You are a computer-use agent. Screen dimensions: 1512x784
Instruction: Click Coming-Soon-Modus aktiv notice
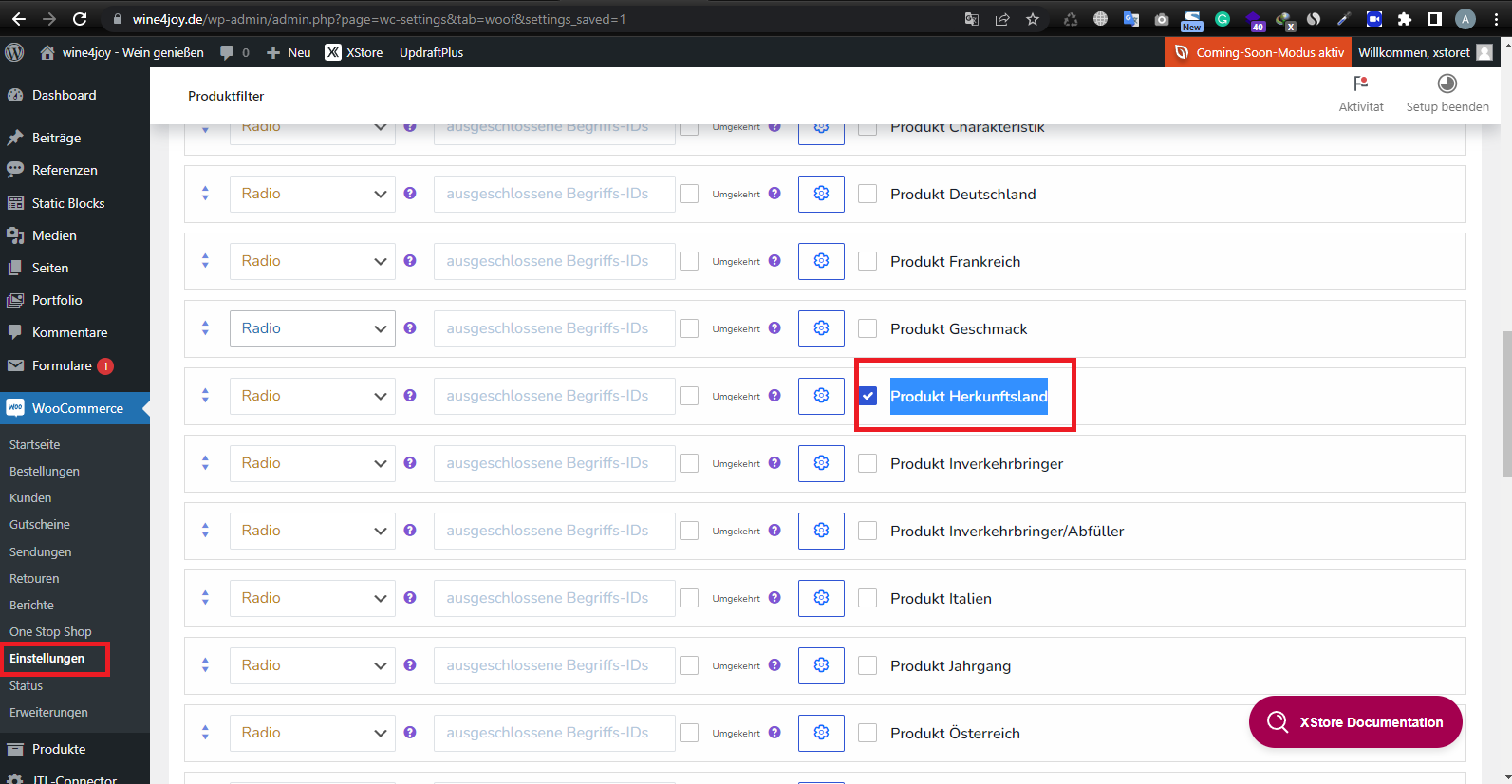pos(1260,52)
